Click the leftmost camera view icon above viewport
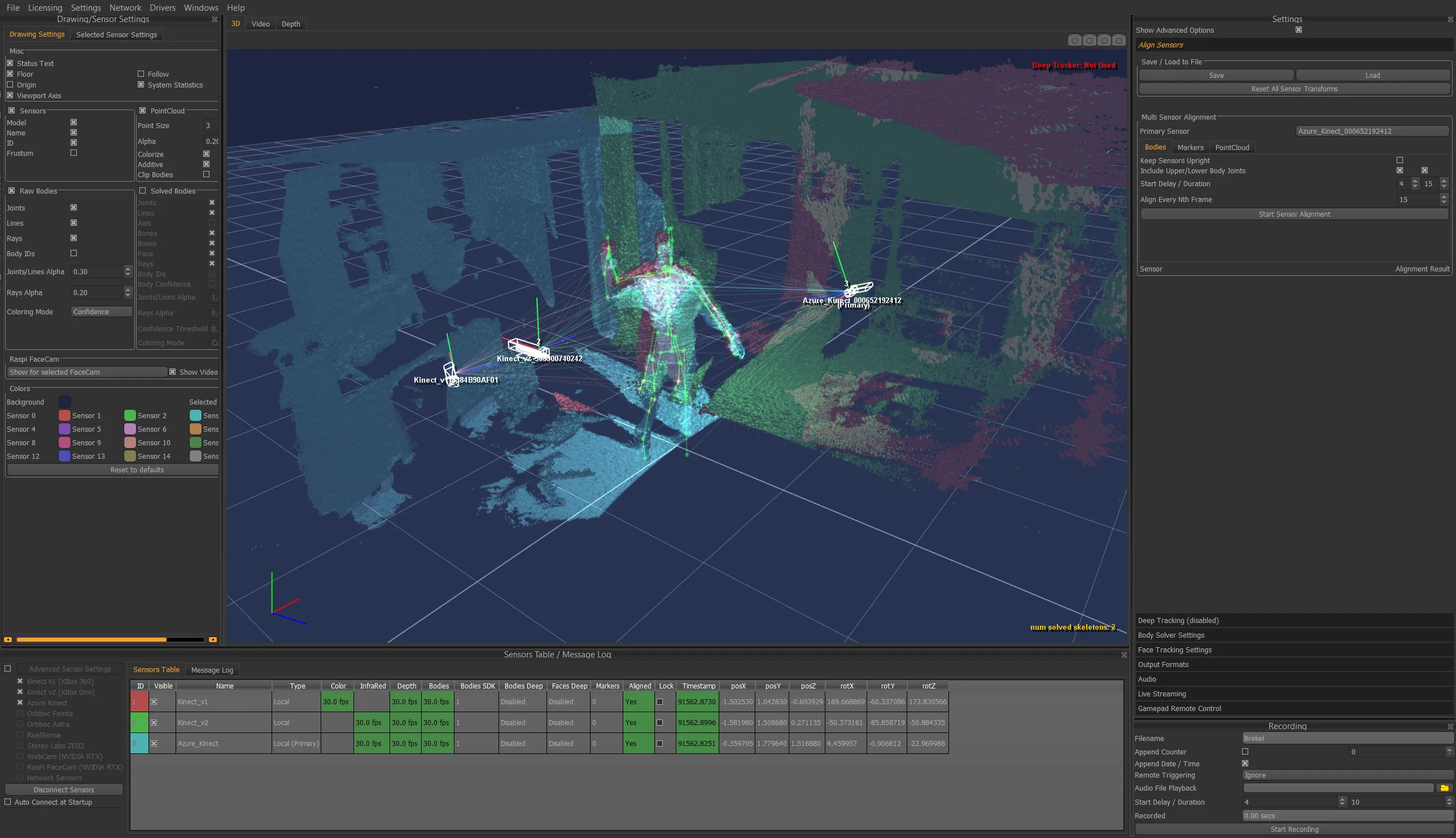The width and height of the screenshot is (1456, 838). tap(1074, 40)
